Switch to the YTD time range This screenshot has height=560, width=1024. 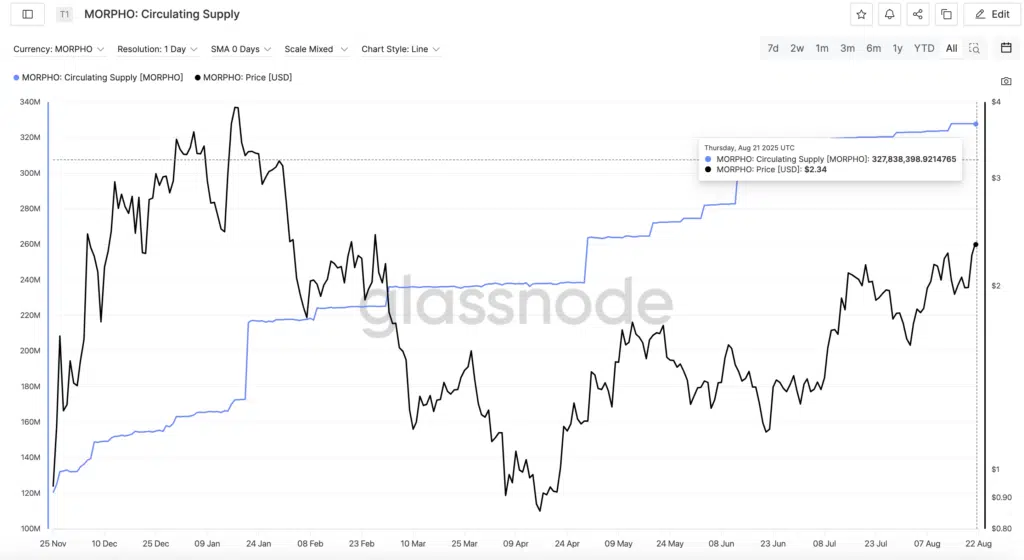(924, 48)
